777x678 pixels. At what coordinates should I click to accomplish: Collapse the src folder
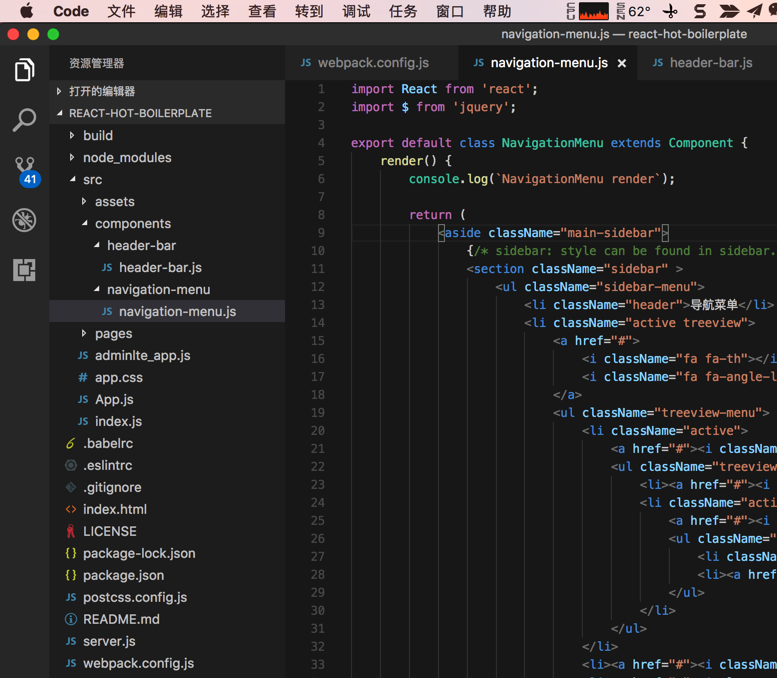click(92, 179)
